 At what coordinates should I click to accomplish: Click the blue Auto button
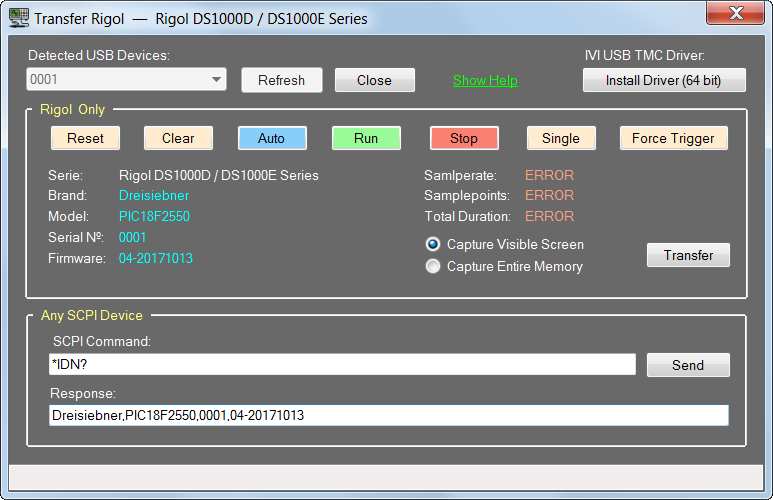272,138
